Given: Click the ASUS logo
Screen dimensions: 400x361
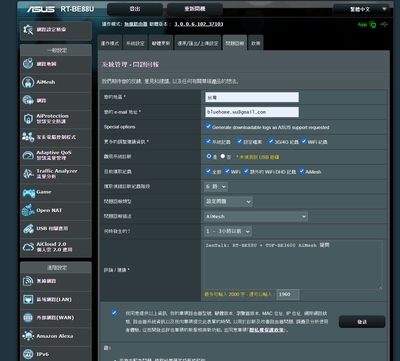Looking at the screenshot, I should (41, 9).
